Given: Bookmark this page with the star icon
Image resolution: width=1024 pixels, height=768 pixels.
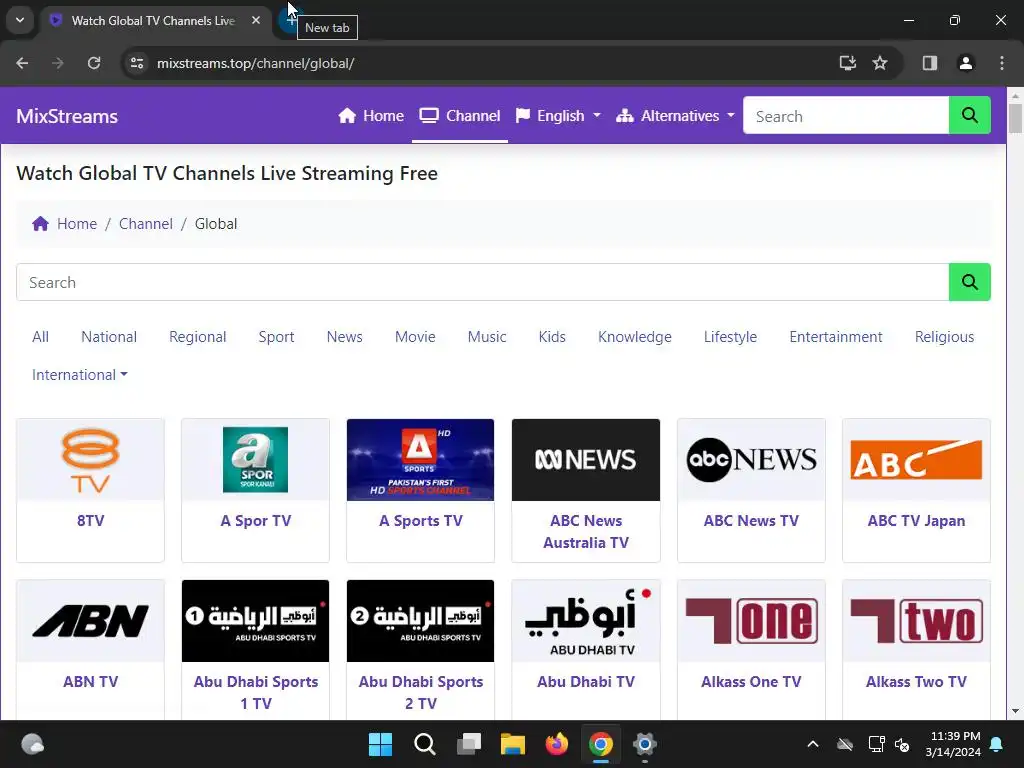Looking at the screenshot, I should (880, 63).
